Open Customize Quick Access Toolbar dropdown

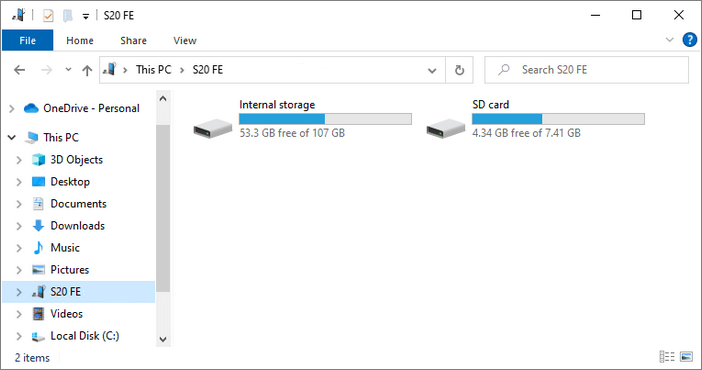pos(86,17)
